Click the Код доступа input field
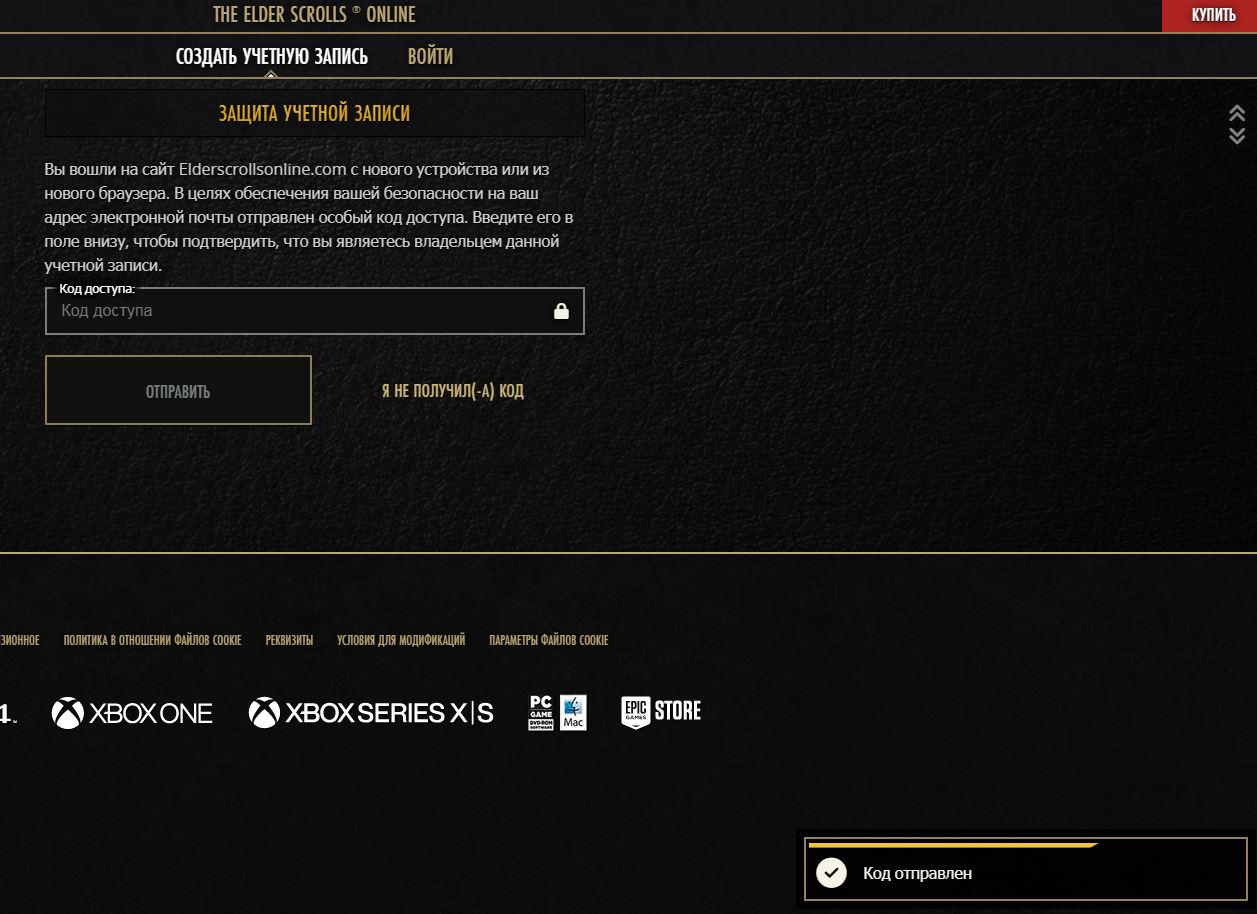Viewport: 1257px width, 914px height. click(x=314, y=311)
